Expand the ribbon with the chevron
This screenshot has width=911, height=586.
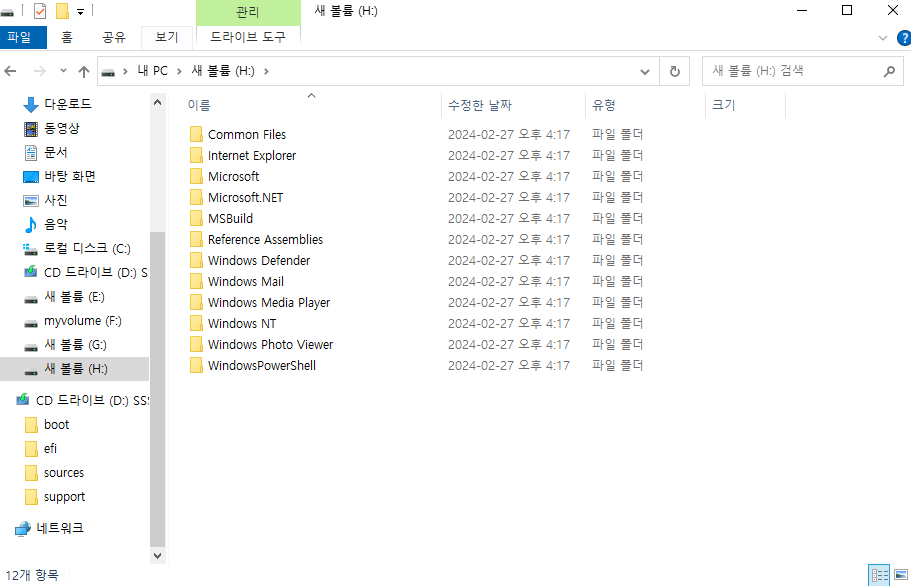point(883,38)
